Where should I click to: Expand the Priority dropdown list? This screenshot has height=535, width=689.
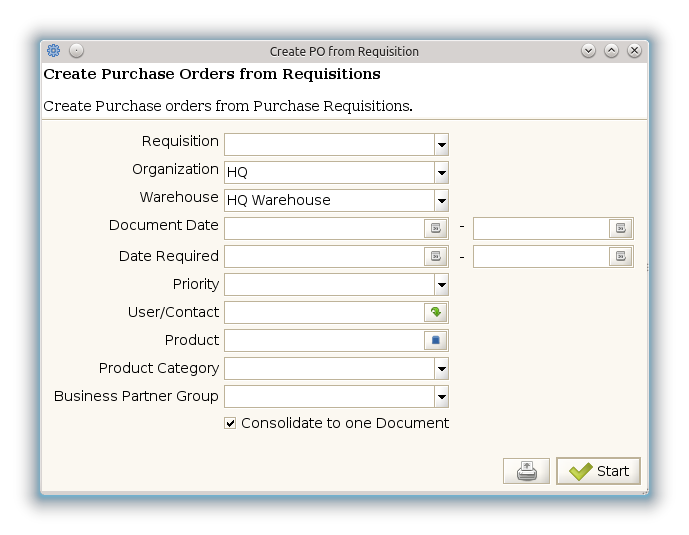tap(441, 284)
